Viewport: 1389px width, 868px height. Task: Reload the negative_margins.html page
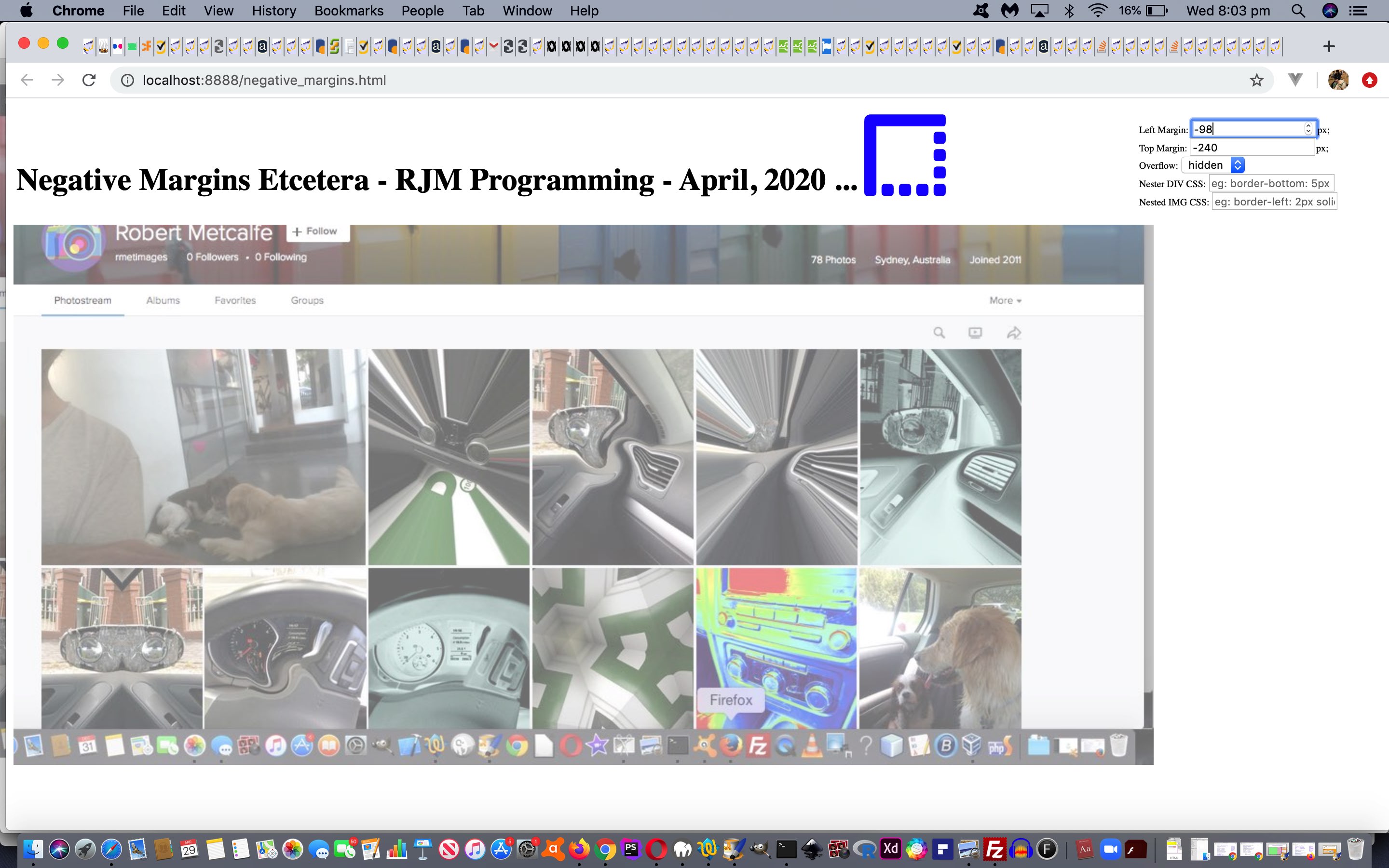[89, 80]
